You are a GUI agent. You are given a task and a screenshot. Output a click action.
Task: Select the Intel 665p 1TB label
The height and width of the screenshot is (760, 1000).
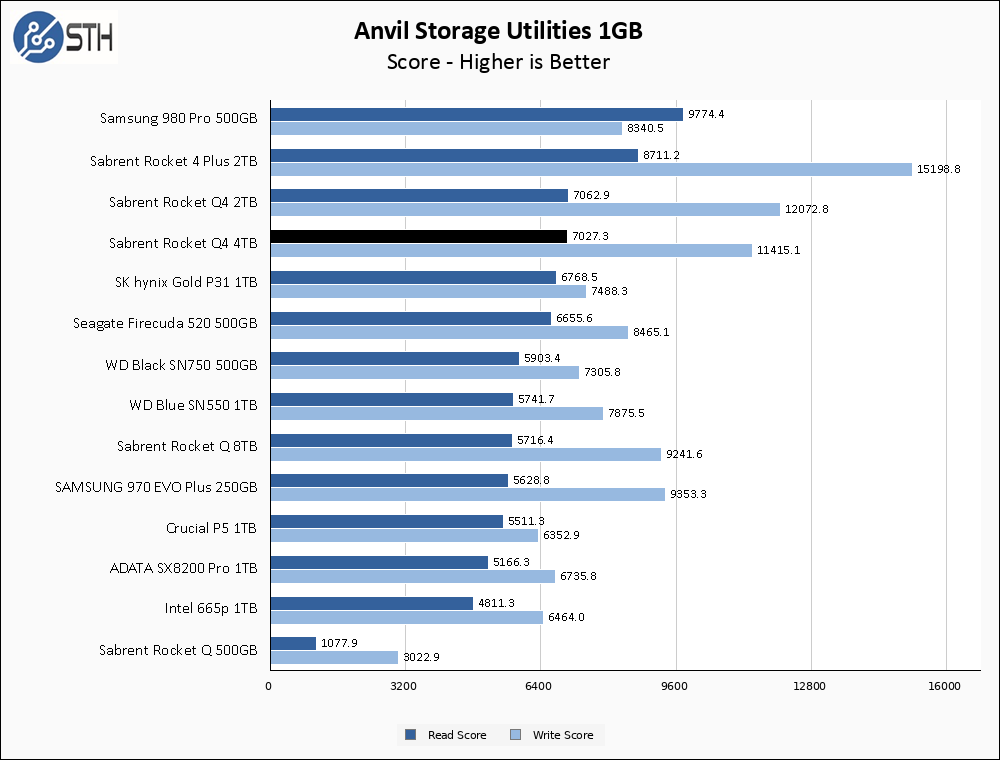pyautogui.click(x=211, y=608)
